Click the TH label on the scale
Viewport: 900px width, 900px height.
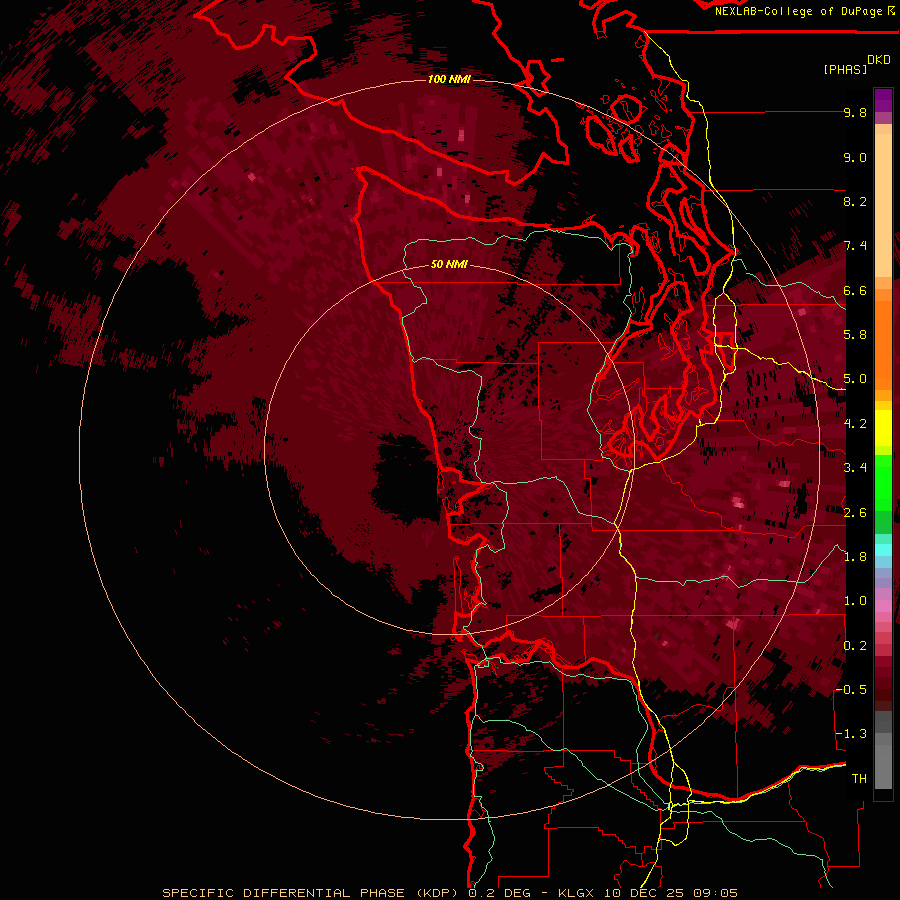859,779
